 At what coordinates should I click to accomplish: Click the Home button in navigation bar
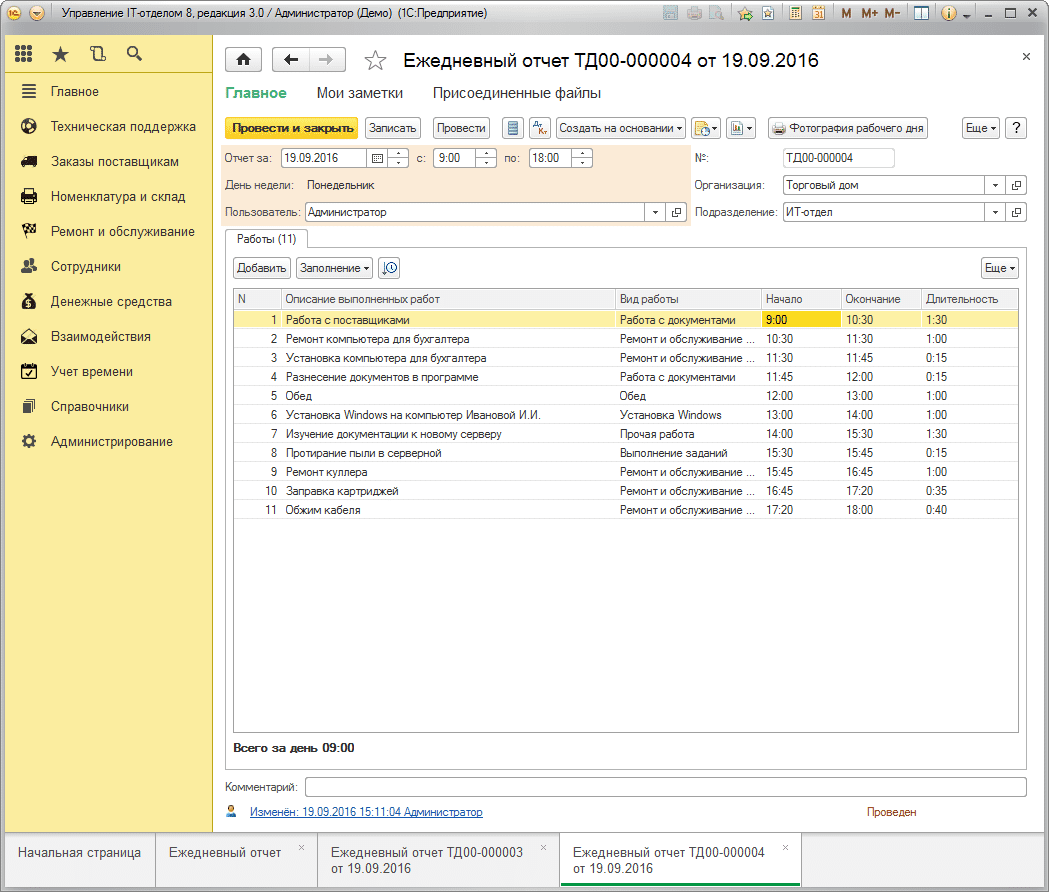click(x=243, y=60)
